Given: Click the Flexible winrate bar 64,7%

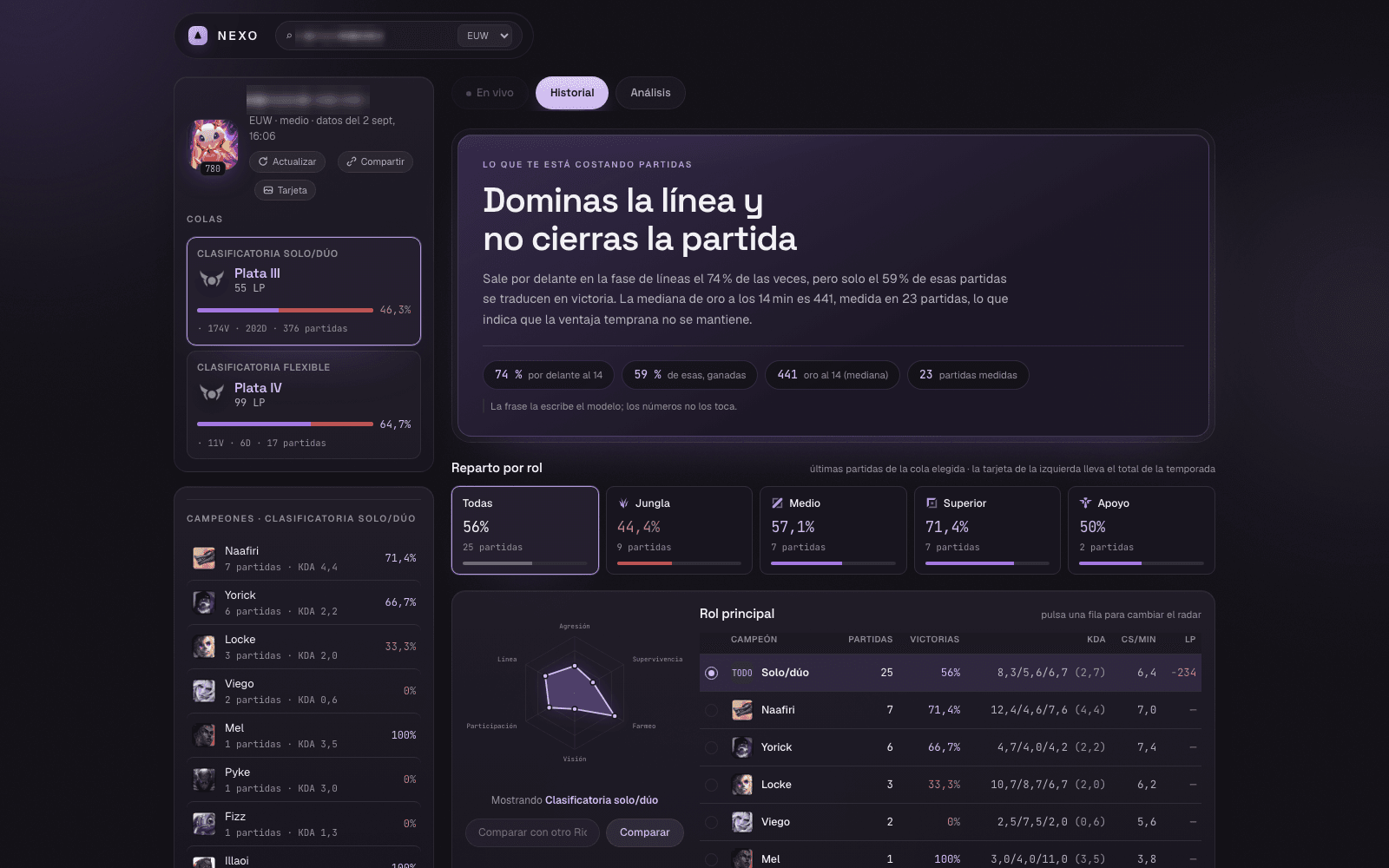Looking at the screenshot, I should (x=285, y=424).
